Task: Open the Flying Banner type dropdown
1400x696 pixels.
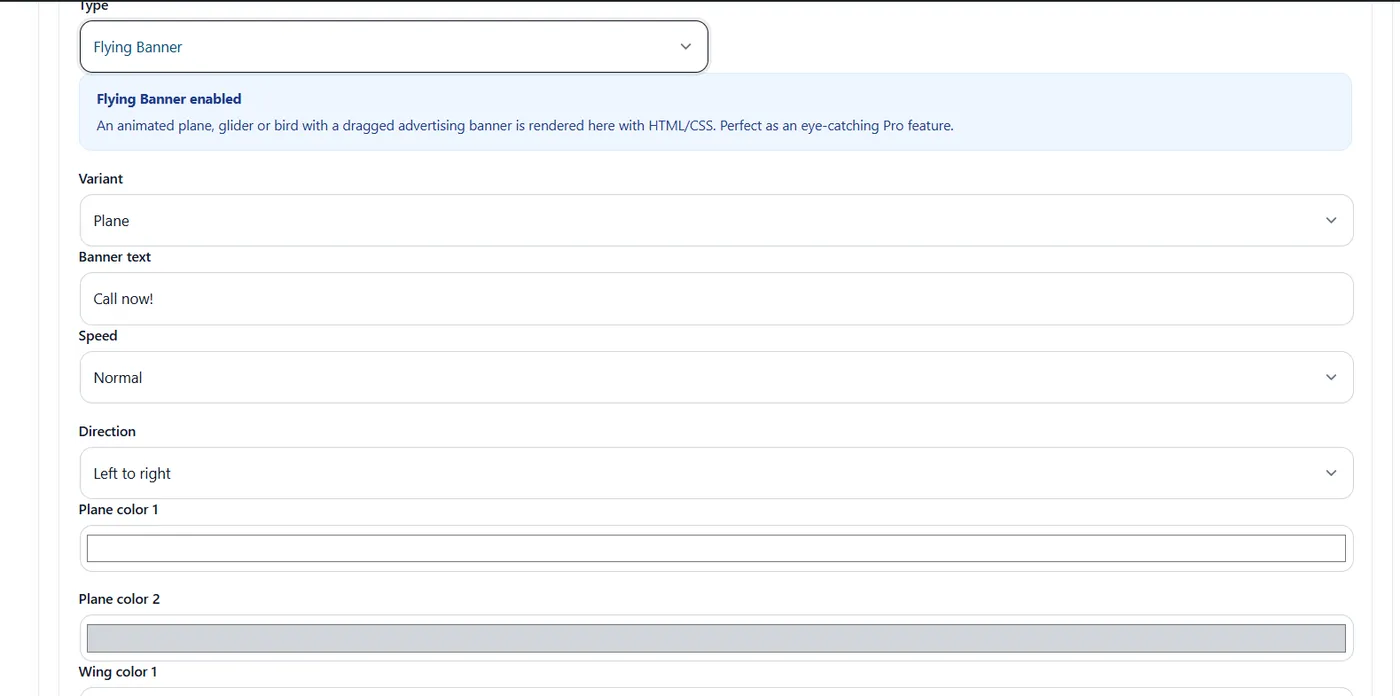Action: click(394, 47)
